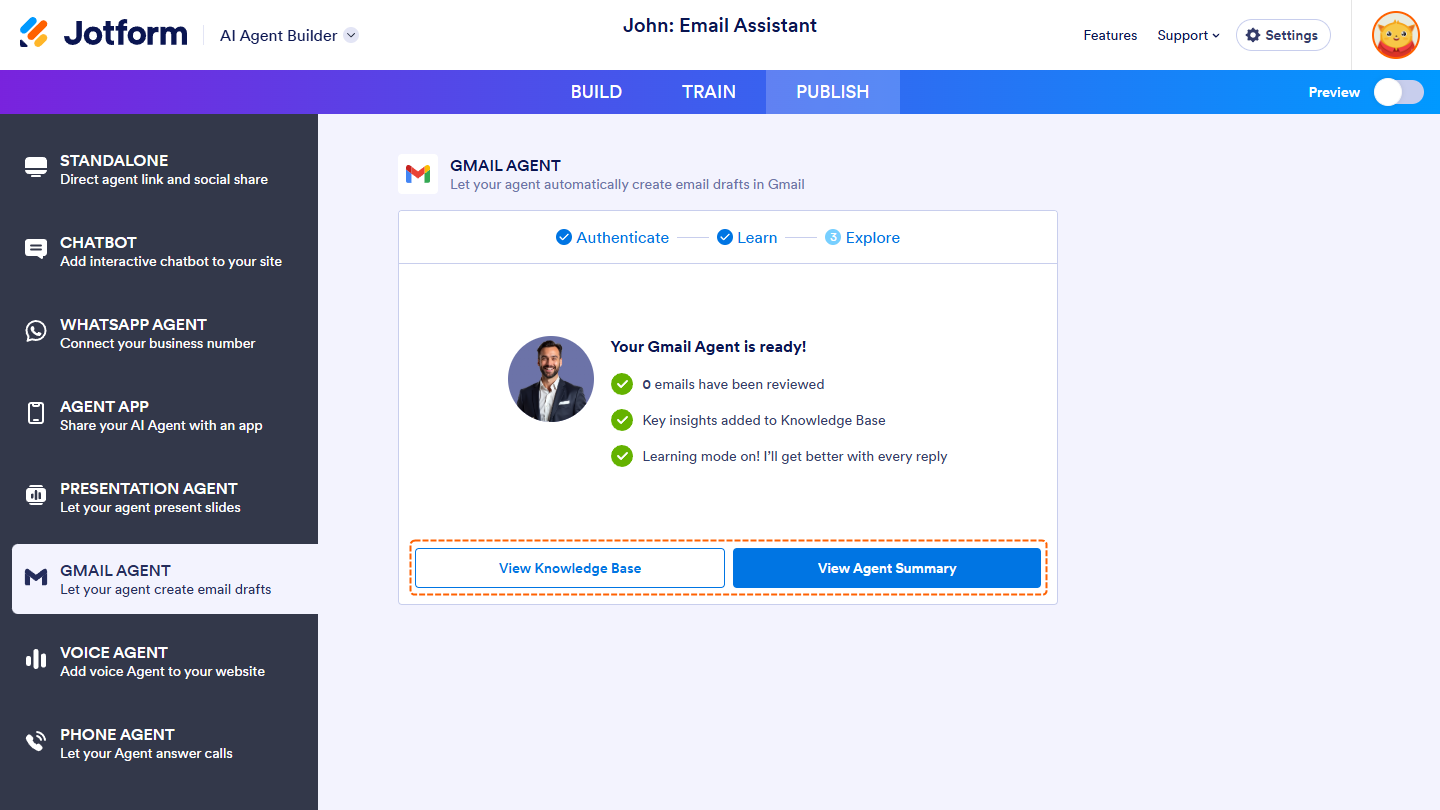Click the WhatsApp Agent icon

(x=36, y=331)
